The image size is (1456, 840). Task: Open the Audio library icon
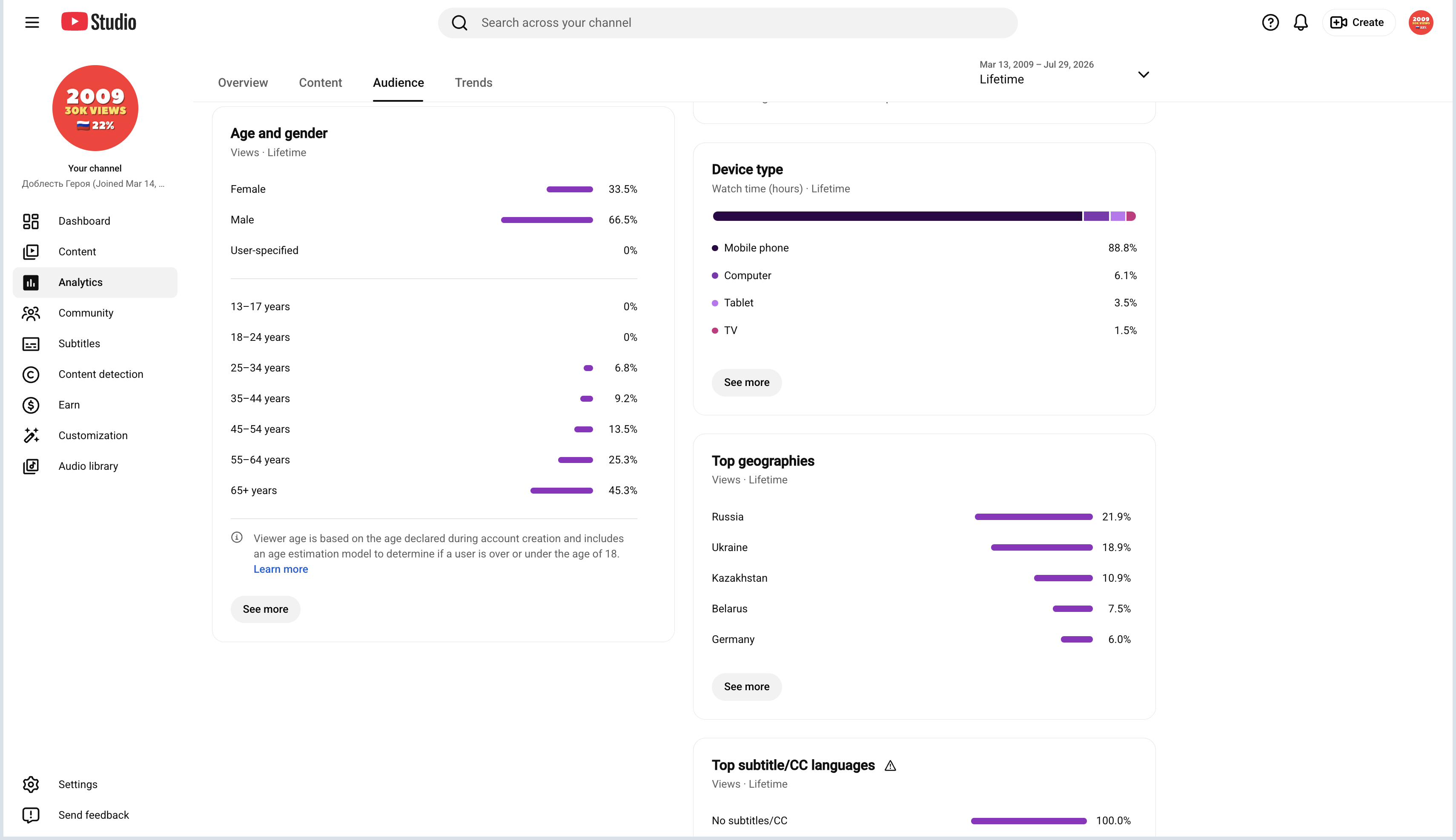coord(31,466)
